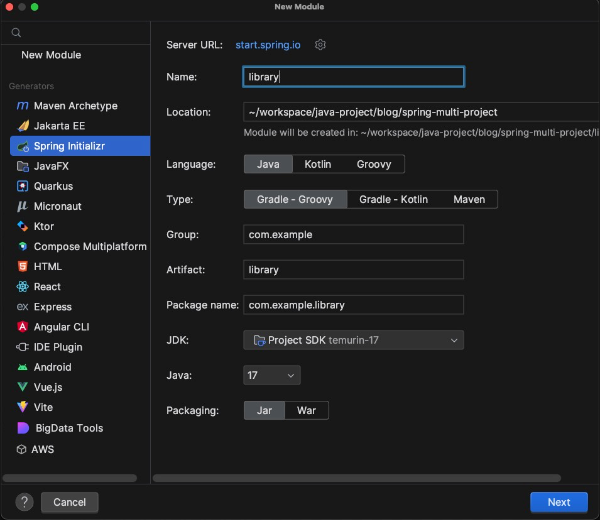Open the JDK Project SDK dropdown
The width and height of the screenshot is (600, 520).
[x=354, y=340]
